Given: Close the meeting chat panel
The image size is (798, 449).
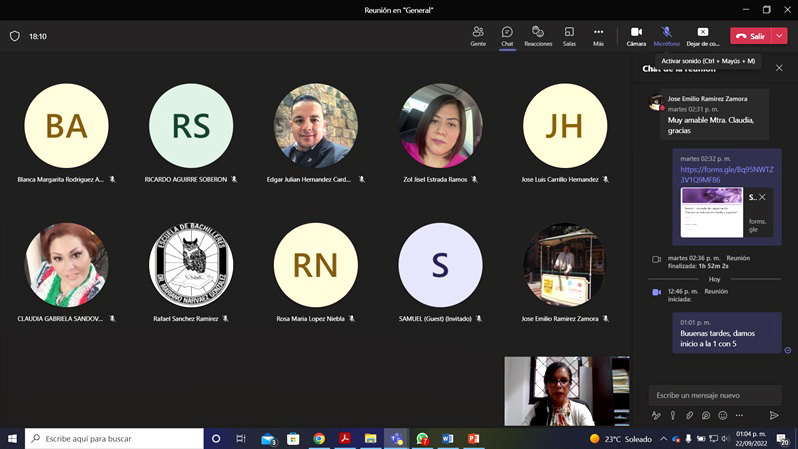Looking at the screenshot, I should 779,68.
